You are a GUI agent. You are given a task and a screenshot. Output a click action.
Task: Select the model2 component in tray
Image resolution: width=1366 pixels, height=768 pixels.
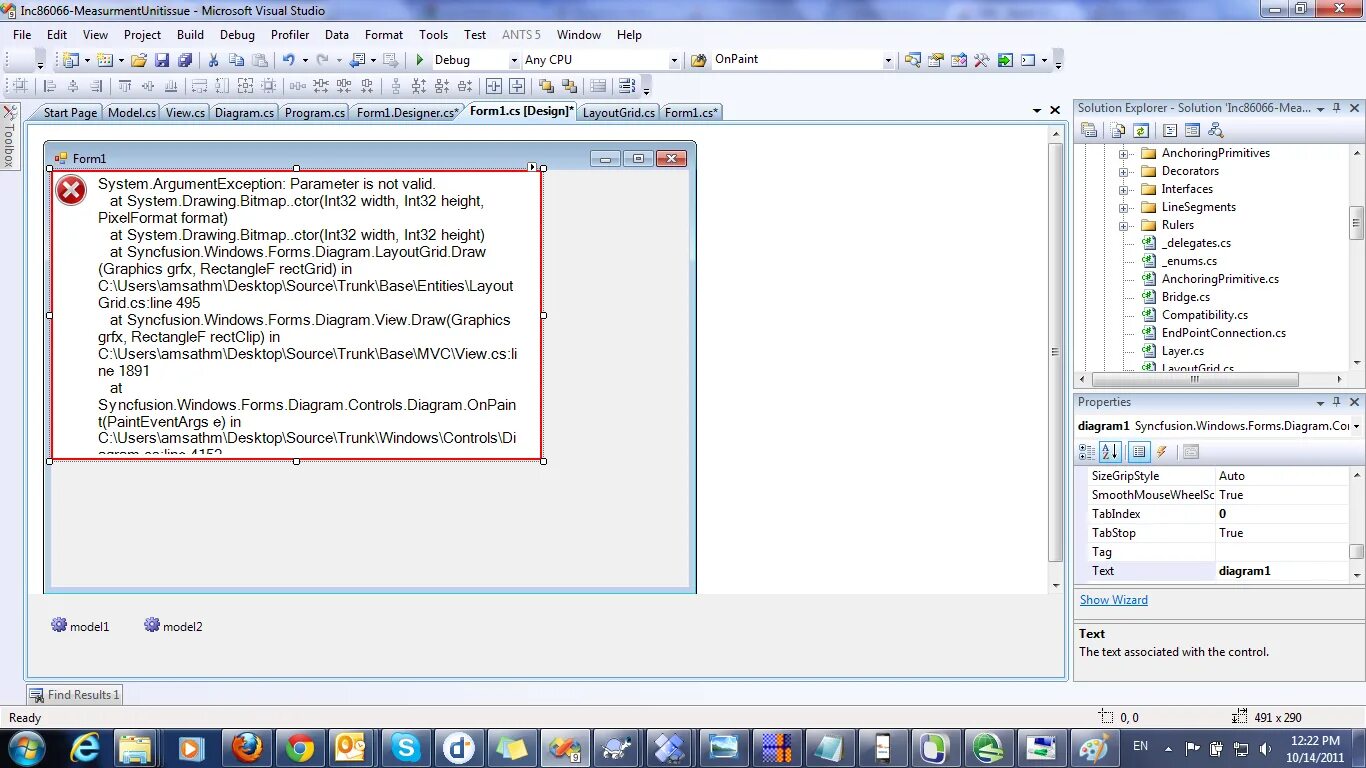coord(173,626)
